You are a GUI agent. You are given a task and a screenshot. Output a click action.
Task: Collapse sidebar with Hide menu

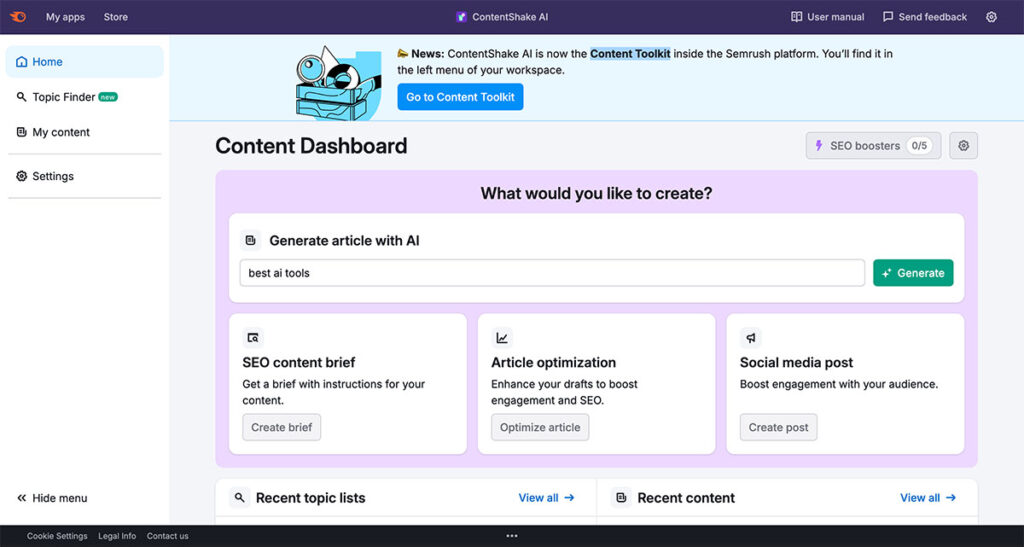[x=52, y=498]
